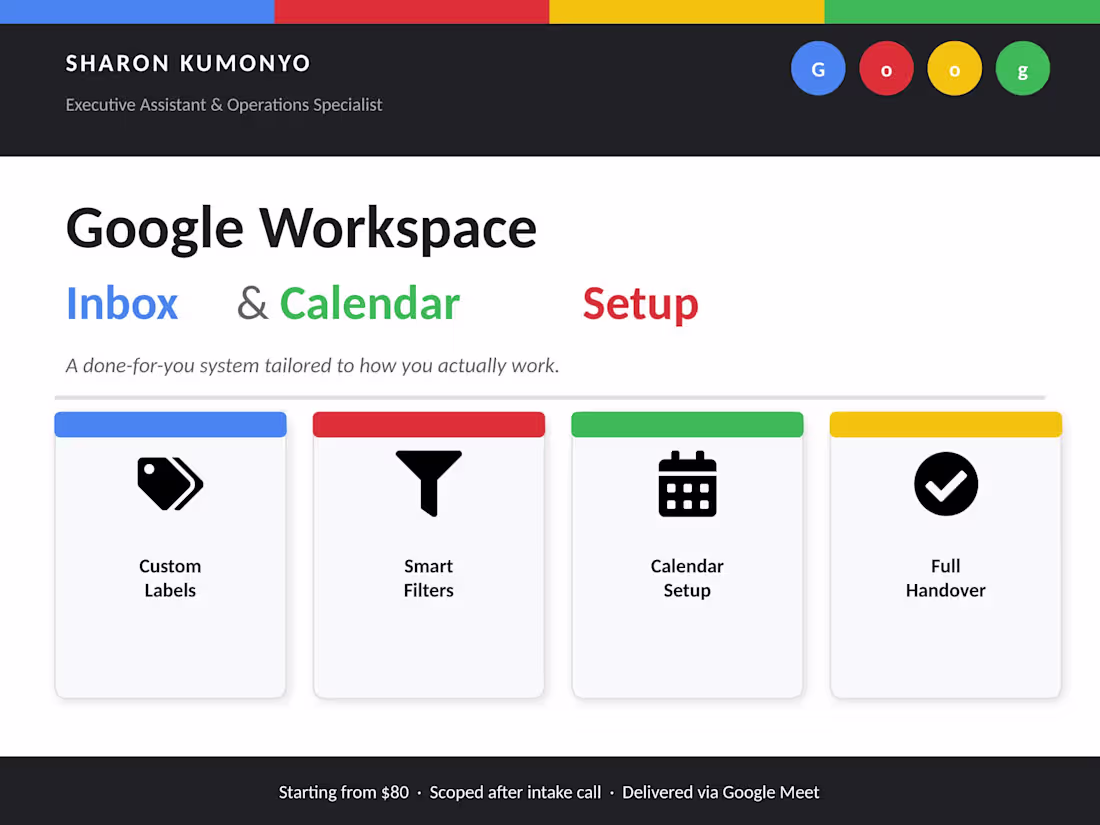Image resolution: width=1100 pixels, height=825 pixels.
Task: Click the gray ampersand in the heading
Action: (x=253, y=304)
